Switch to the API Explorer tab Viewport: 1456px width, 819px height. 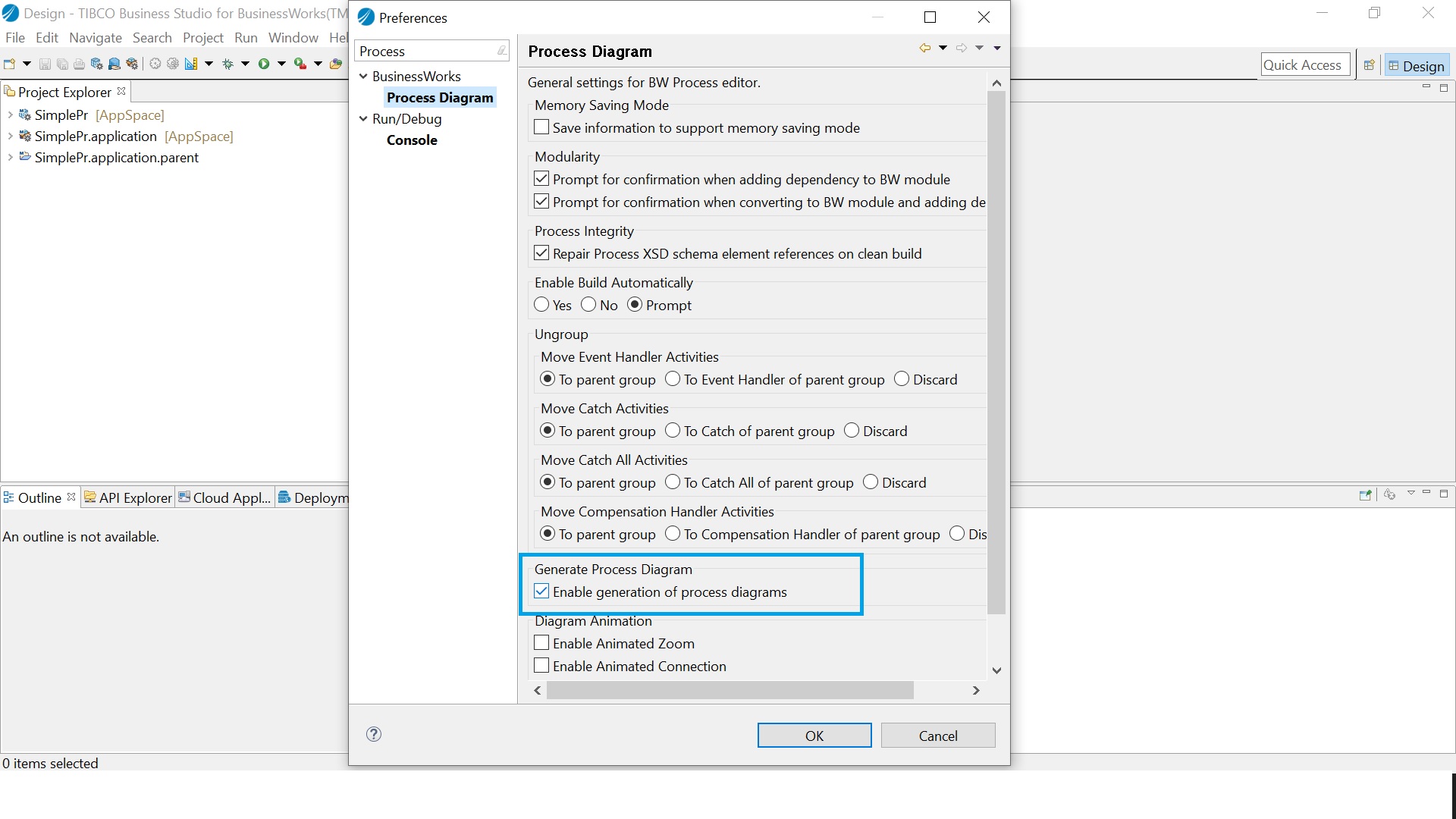(128, 497)
